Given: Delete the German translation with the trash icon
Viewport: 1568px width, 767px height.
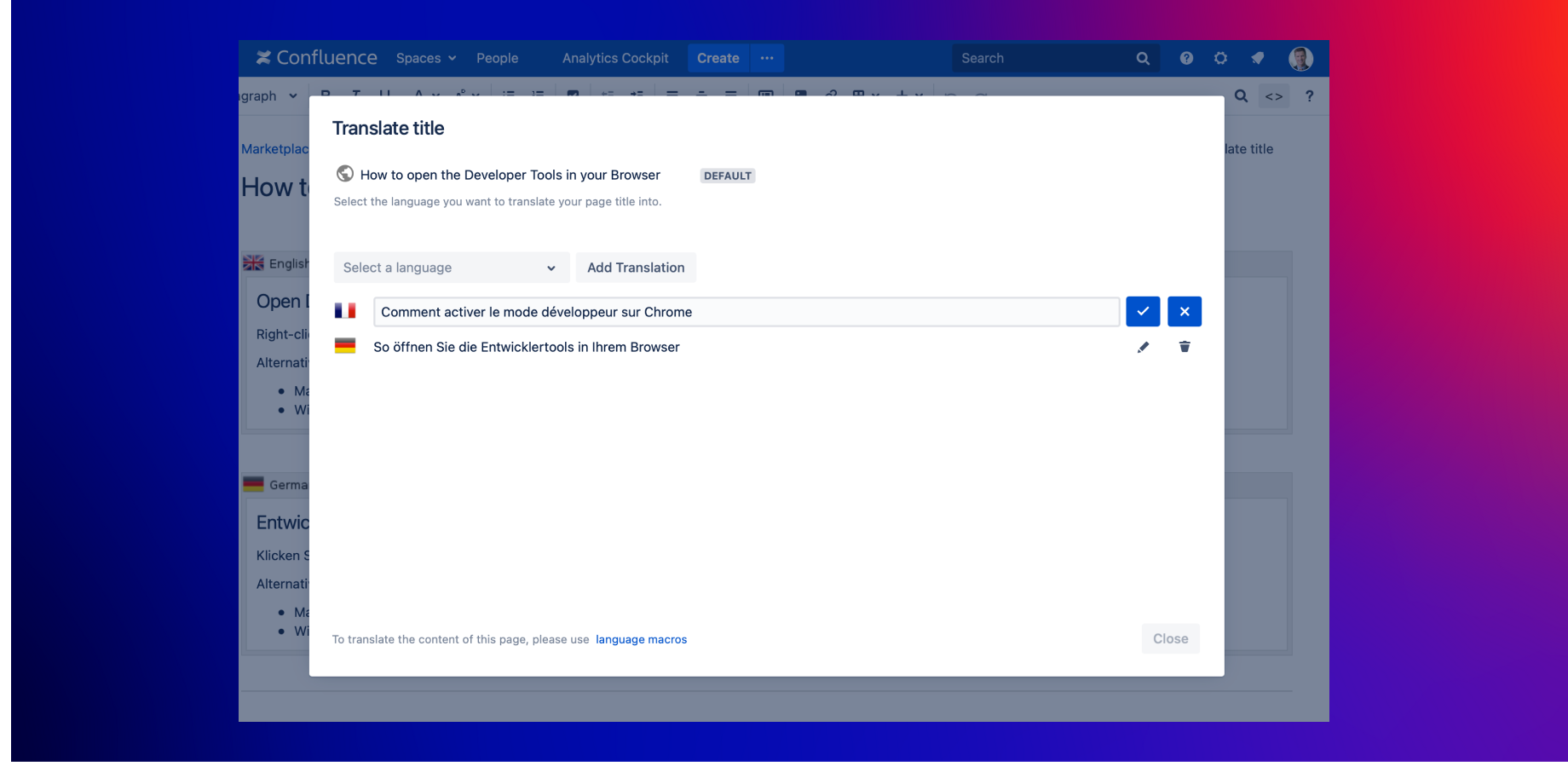Looking at the screenshot, I should pyautogui.click(x=1185, y=347).
